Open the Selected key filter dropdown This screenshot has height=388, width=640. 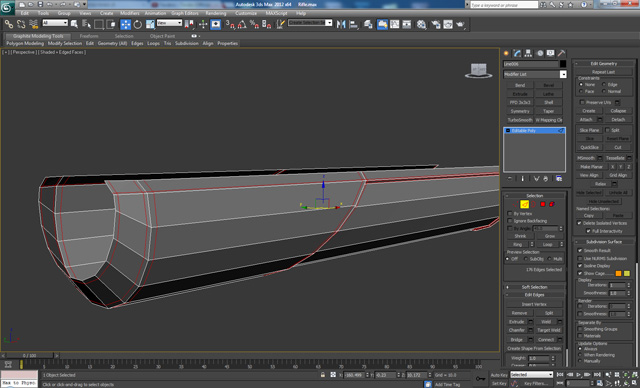pyautogui.click(x=531, y=375)
